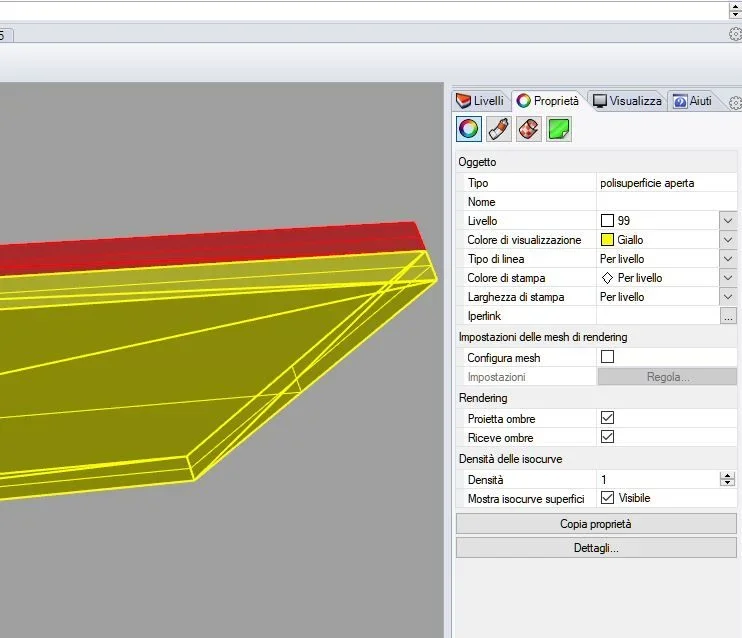
Task: Click the panel options gear icon
Action: coord(735,103)
